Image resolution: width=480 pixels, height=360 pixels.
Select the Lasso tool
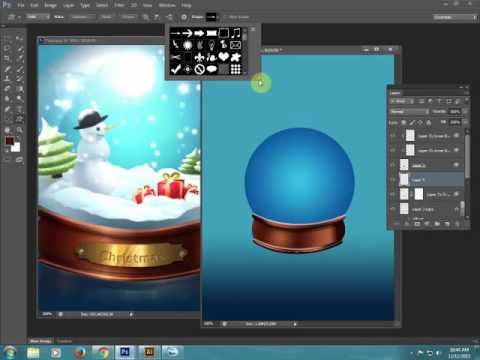pos(7,49)
